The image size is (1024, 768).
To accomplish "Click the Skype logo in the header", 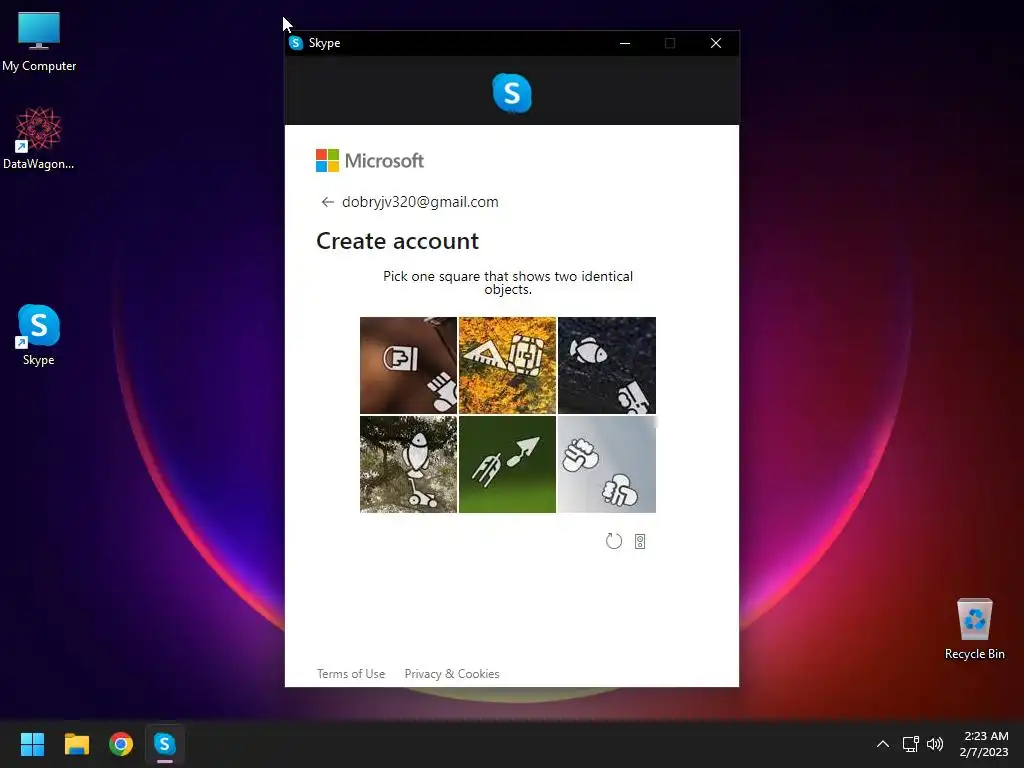I will [512, 93].
